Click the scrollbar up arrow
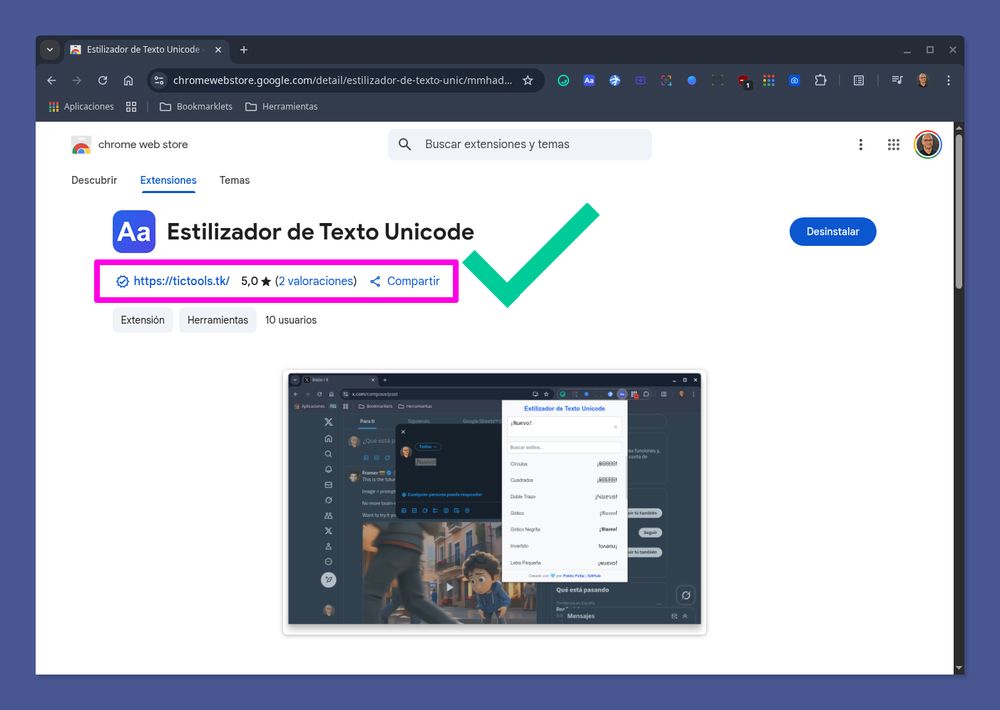Screen dimensions: 1000x710 pyautogui.click(x=959, y=128)
